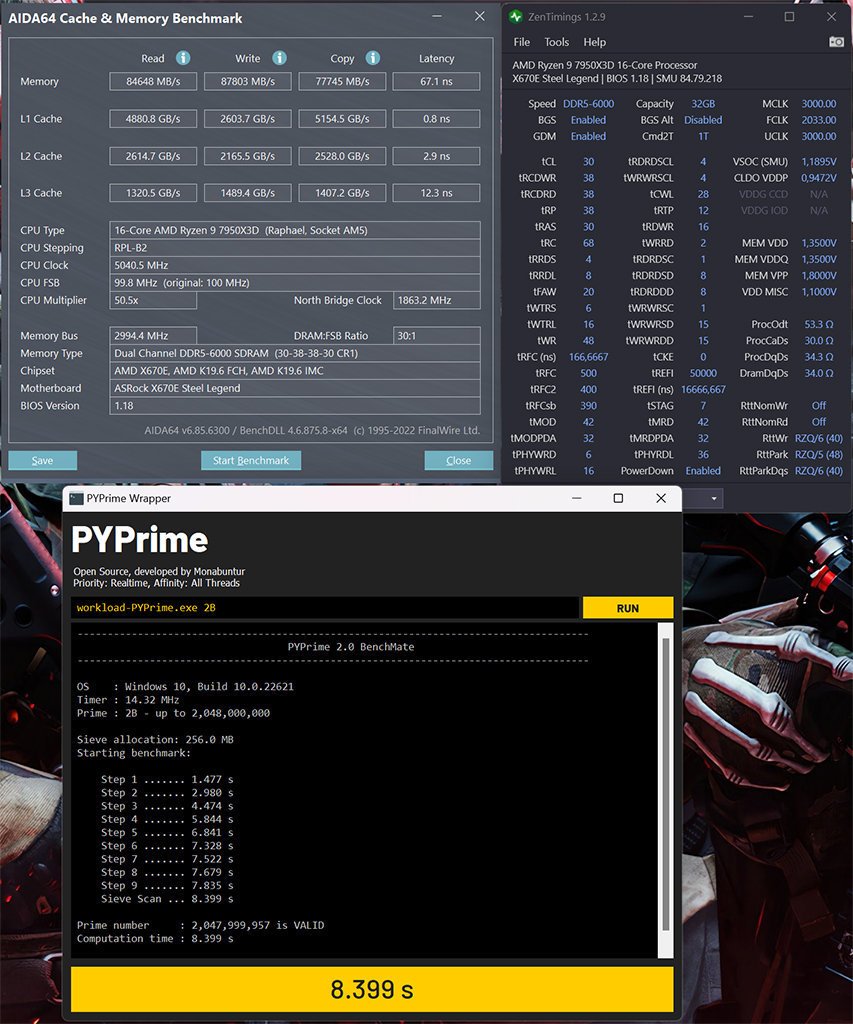Click the tRC value 68 in ZenTimings
853x1024 pixels.
click(588, 243)
